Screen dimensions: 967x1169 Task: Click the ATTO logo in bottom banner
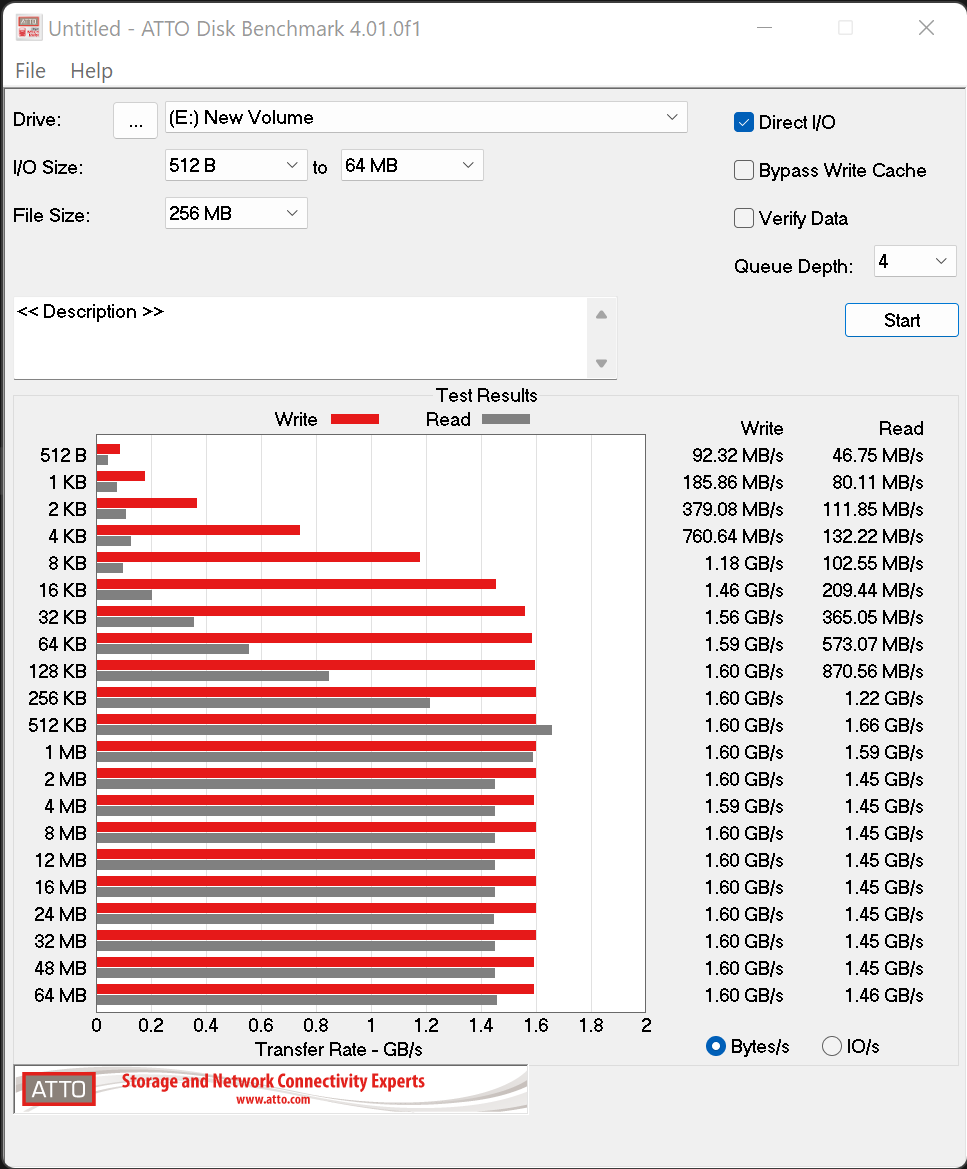coord(59,1089)
